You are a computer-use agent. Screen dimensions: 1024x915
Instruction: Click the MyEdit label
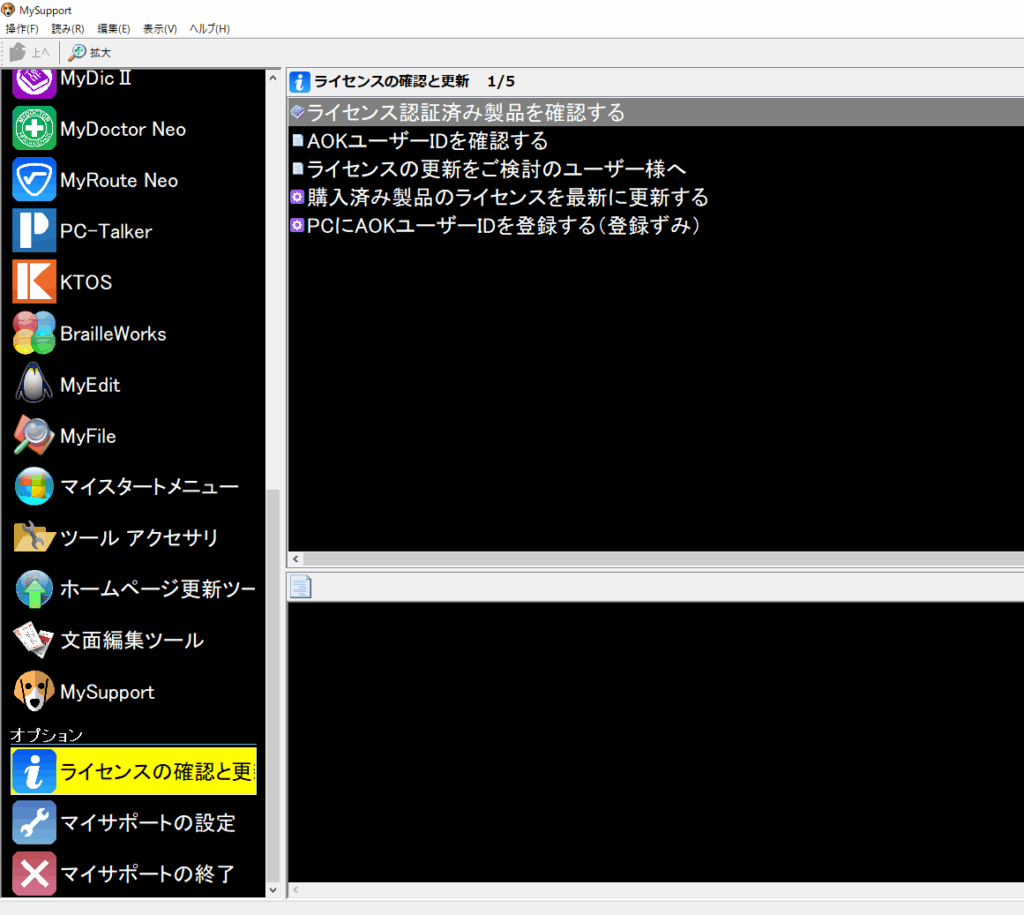pyautogui.click(x=90, y=384)
